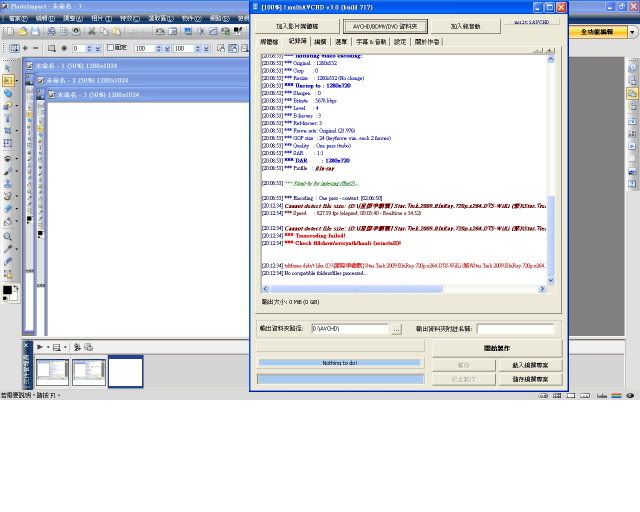Open a file with the yellow folder icon

pyautogui.click(x=23, y=31)
